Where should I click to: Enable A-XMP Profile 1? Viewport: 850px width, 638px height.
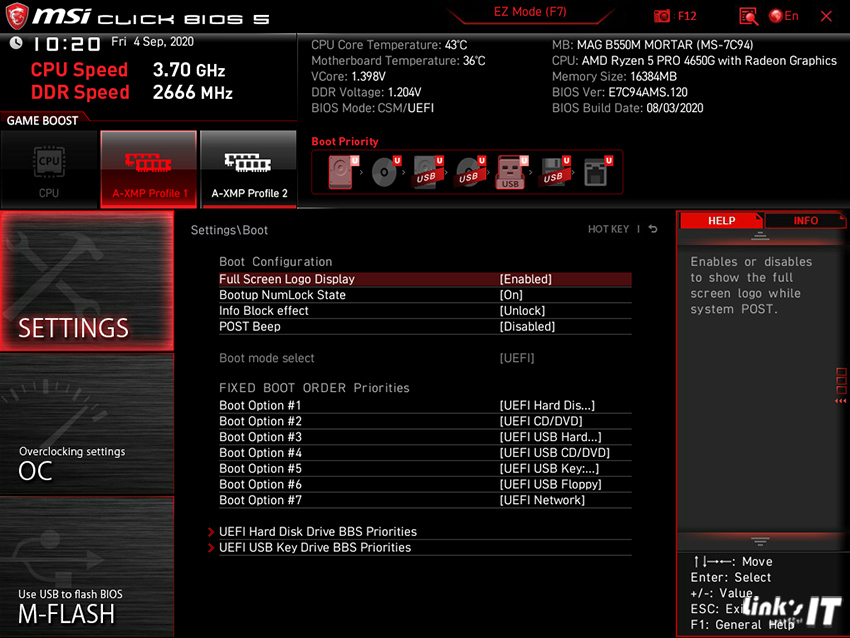(x=149, y=169)
